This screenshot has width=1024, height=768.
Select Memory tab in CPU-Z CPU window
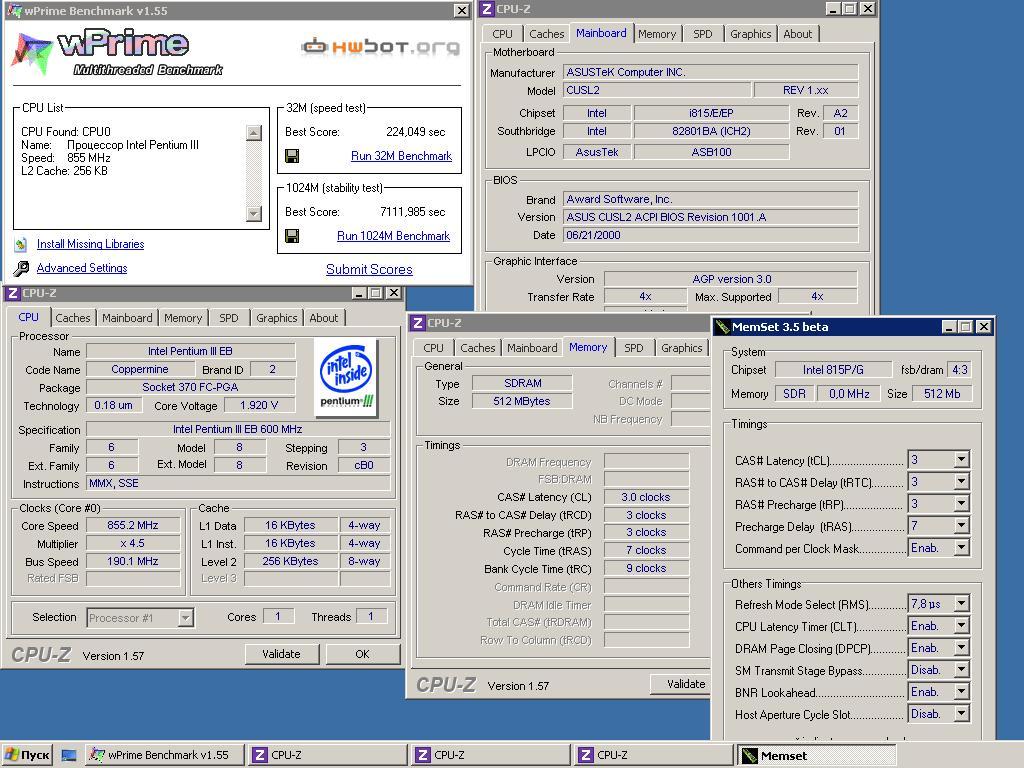point(183,318)
